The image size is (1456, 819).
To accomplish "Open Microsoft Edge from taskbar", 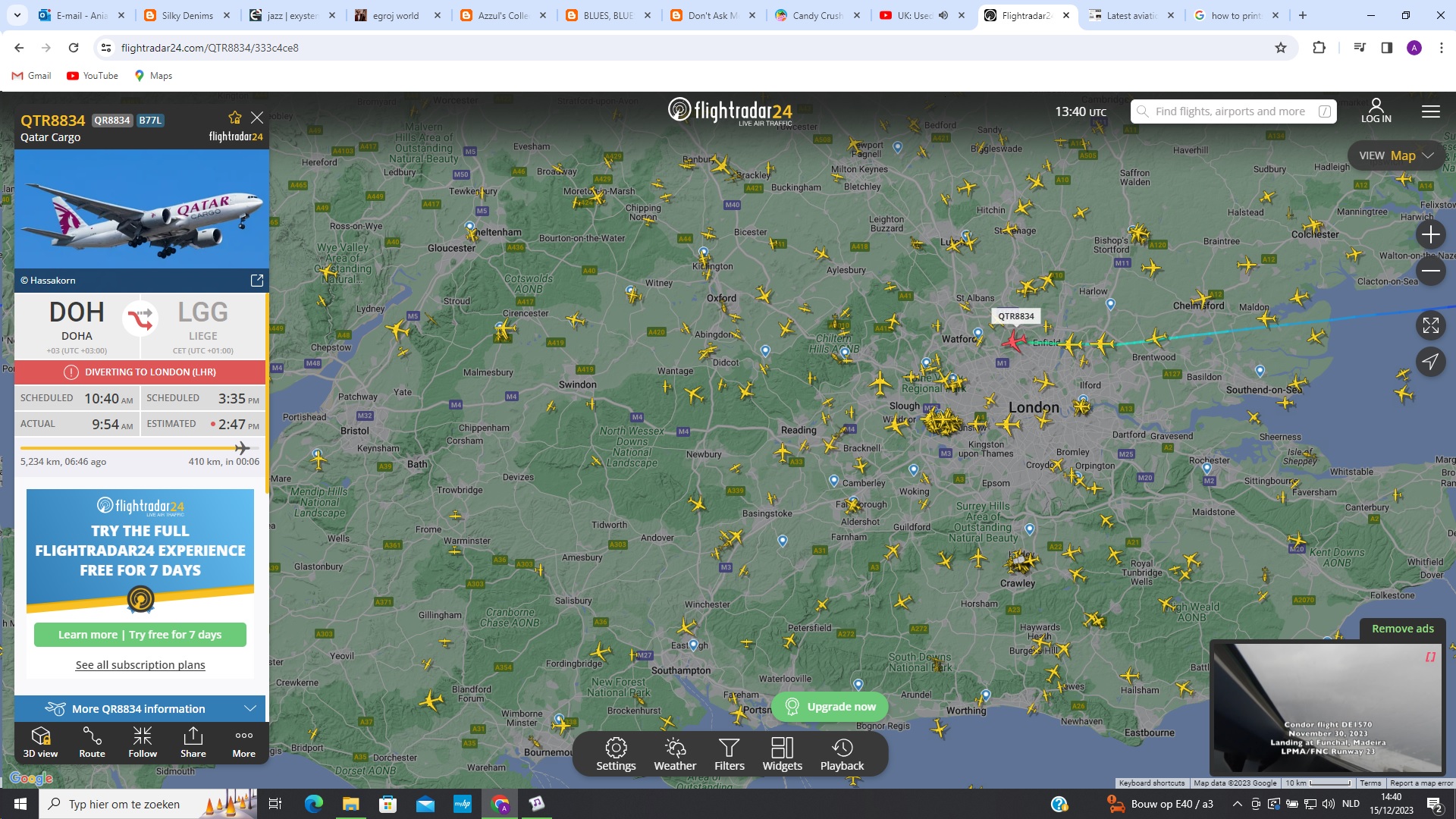I will pyautogui.click(x=313, y=804).
